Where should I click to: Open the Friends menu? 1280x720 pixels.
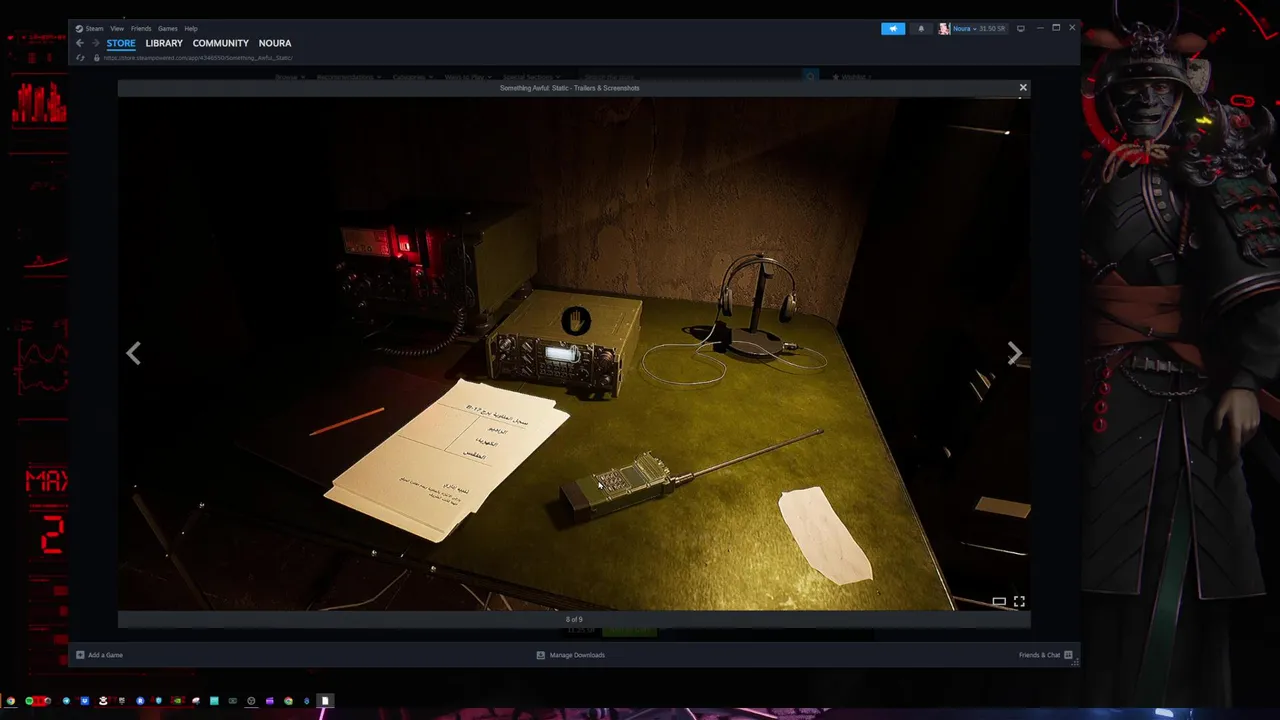pos(141,28)
